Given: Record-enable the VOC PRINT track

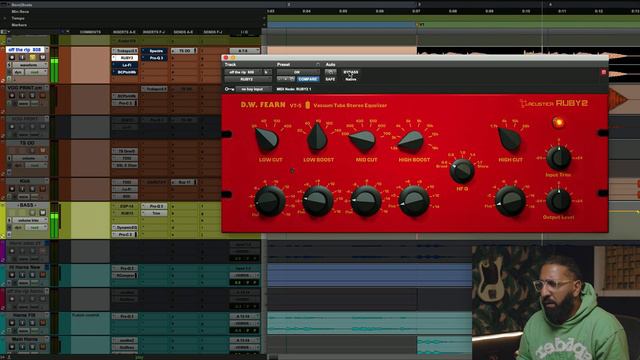Looking at the screenshot, I should coord(12,96).
